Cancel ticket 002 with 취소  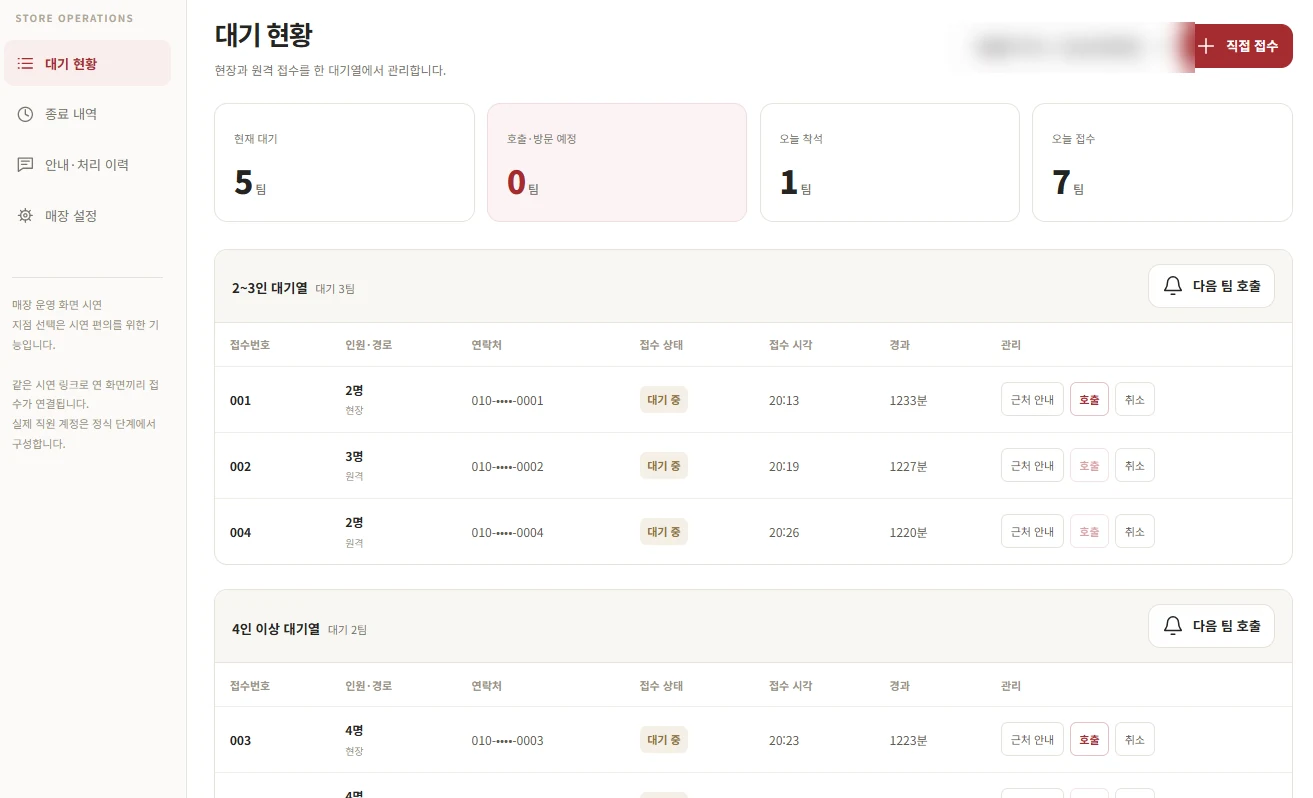(1135, 466)
